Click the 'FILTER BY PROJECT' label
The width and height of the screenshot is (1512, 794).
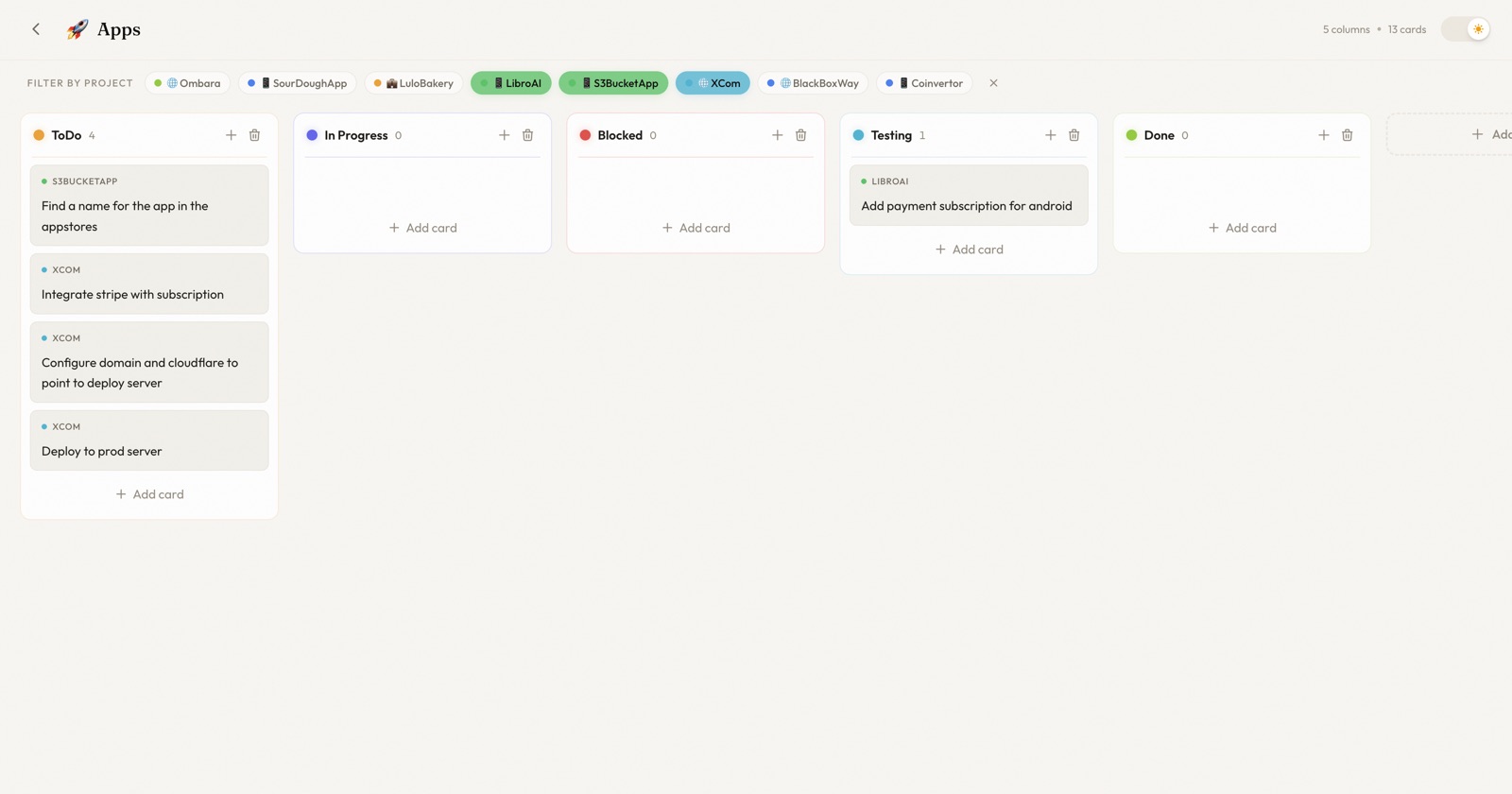tap(80, 83)
